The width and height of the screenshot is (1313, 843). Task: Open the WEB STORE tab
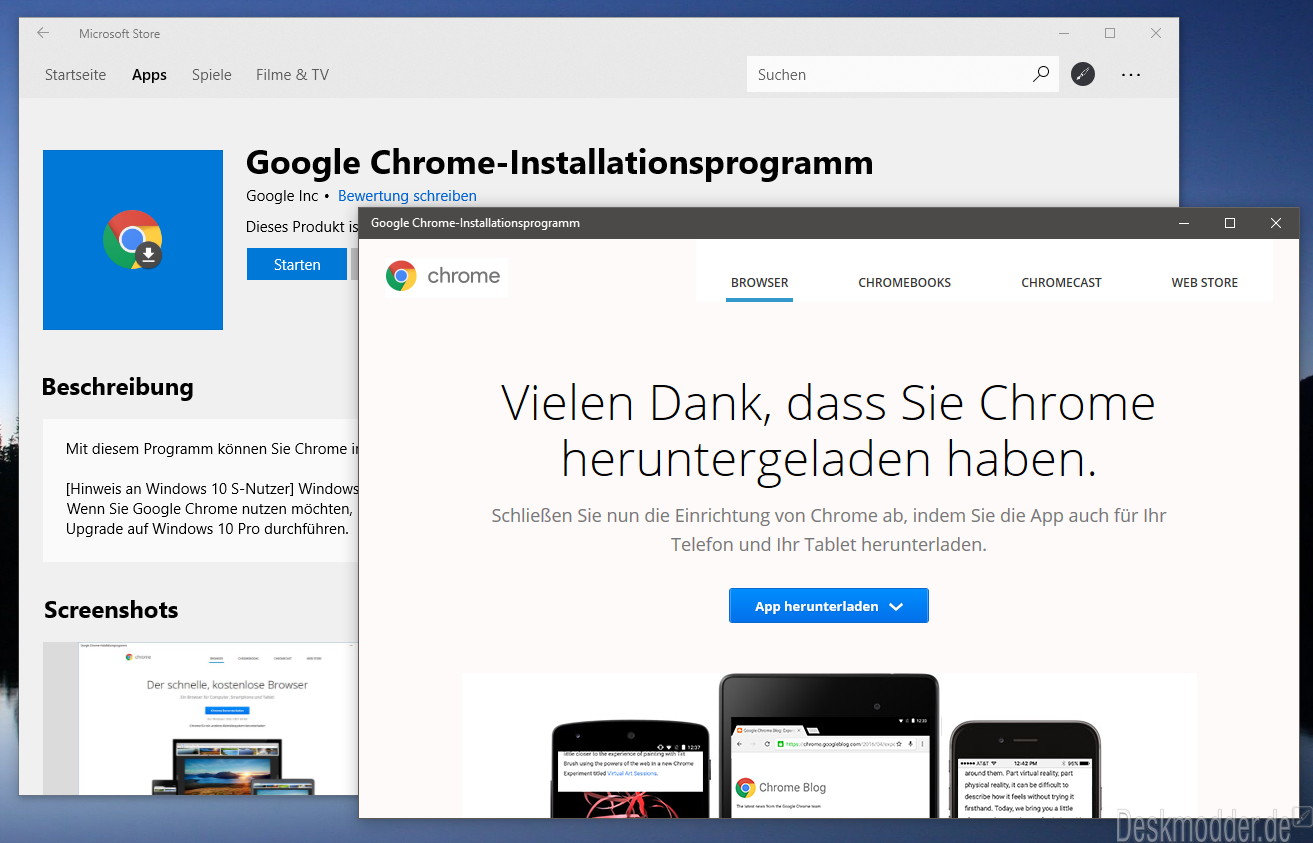coord(1205,283)
